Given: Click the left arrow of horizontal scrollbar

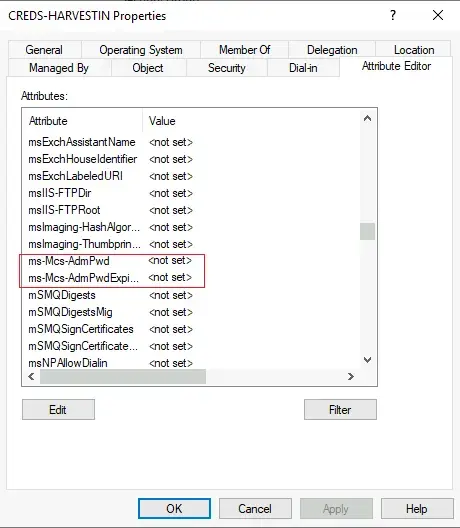Looking at the screenshot, I should (31, 376).
